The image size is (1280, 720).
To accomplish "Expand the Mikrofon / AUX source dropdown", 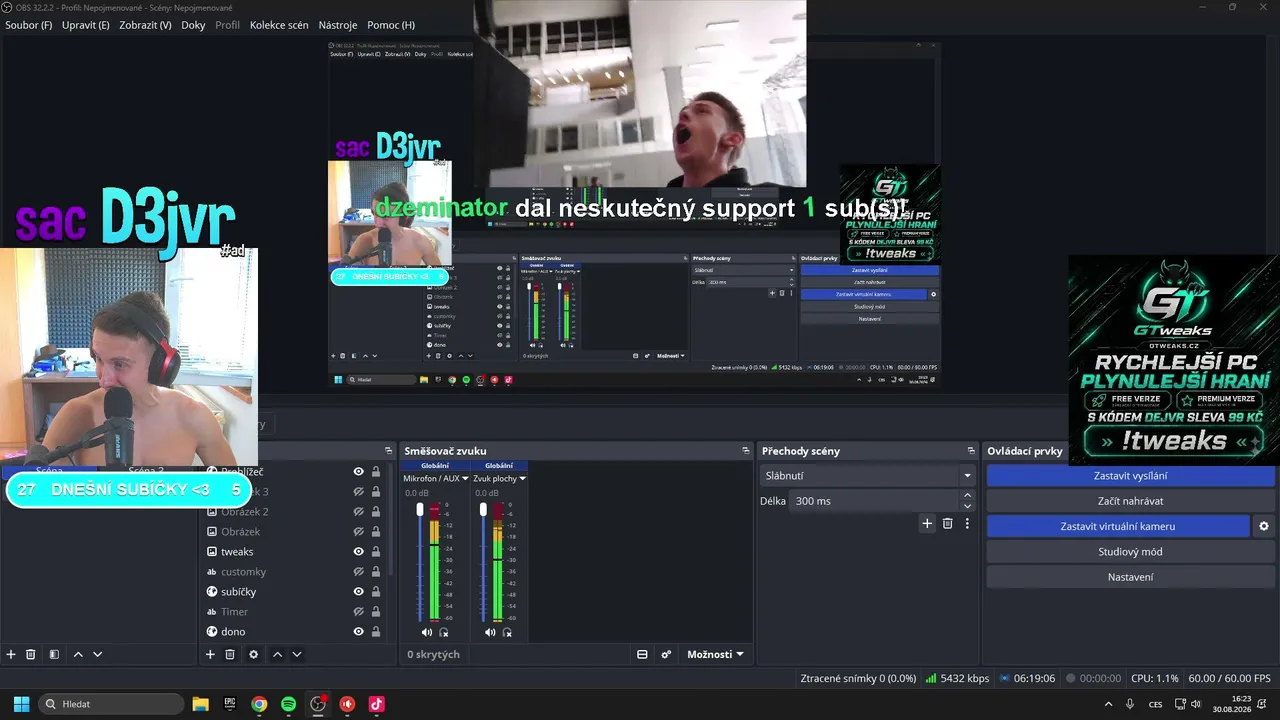I will (x=435, y=478).
